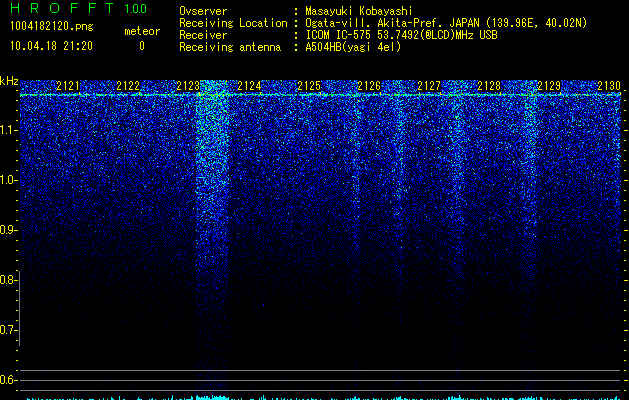Click the 2130 time marker
Screen dimensions: 629x400
[x=609, y=86]
